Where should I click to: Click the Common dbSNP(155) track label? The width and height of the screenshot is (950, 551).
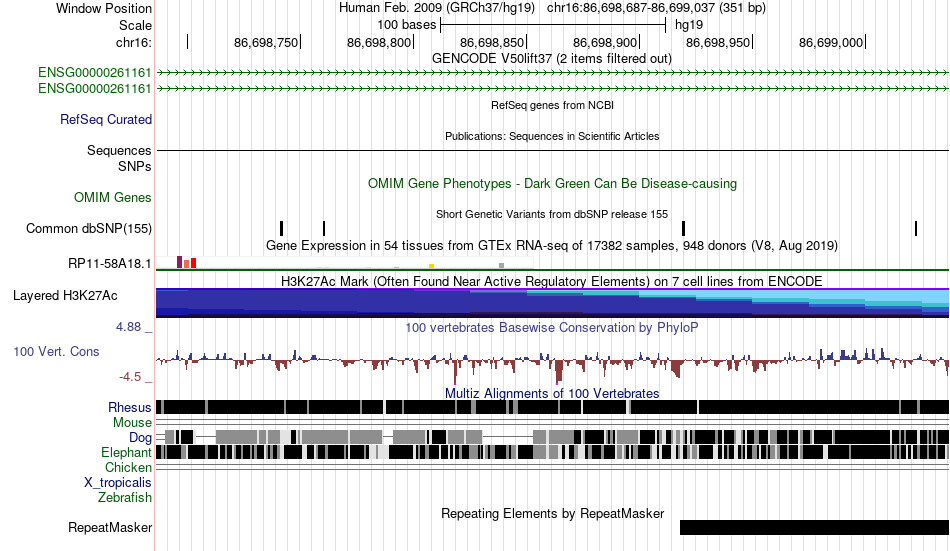click(x=89, y=229)
